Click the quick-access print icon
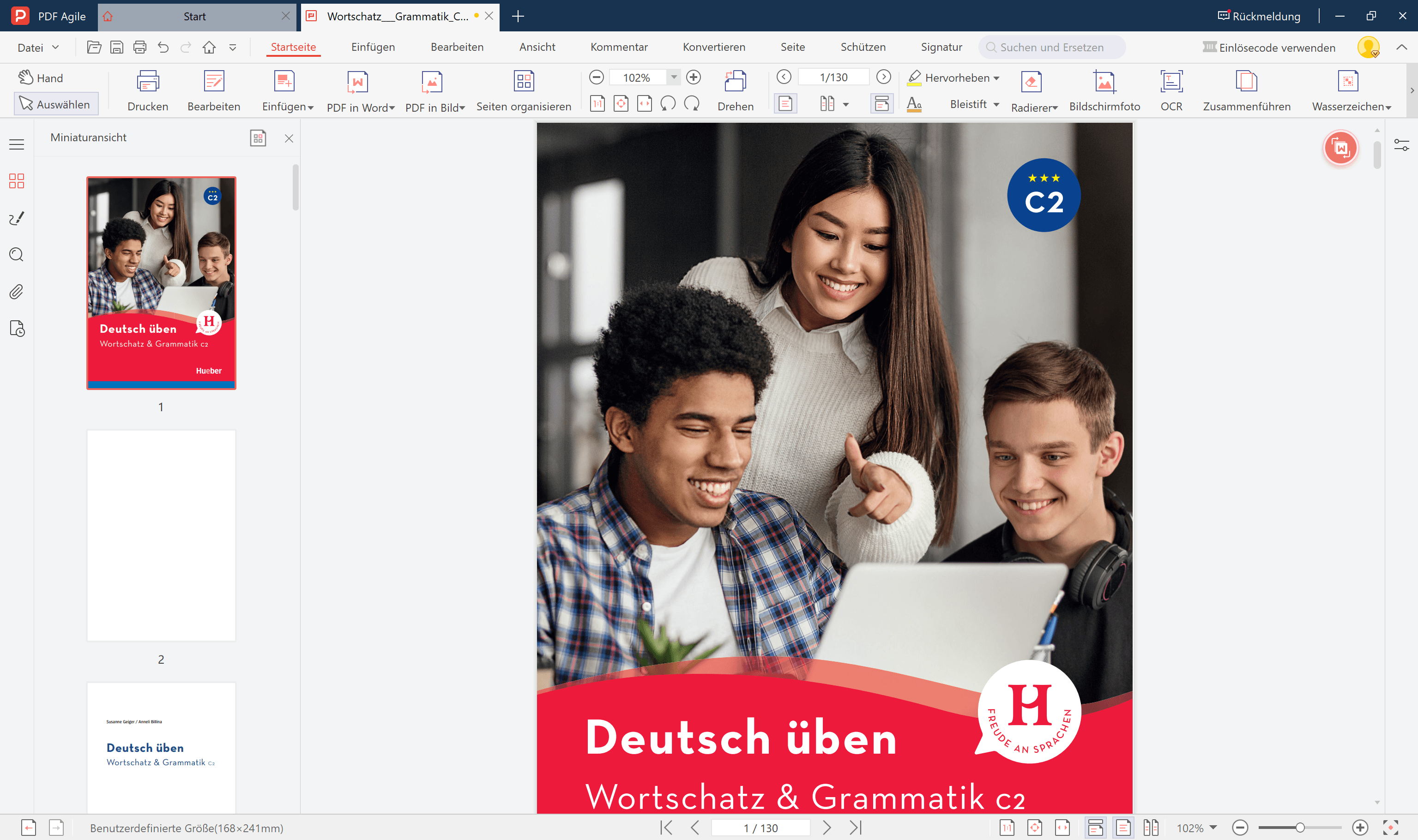1418x840 pixels. (140, 47)
